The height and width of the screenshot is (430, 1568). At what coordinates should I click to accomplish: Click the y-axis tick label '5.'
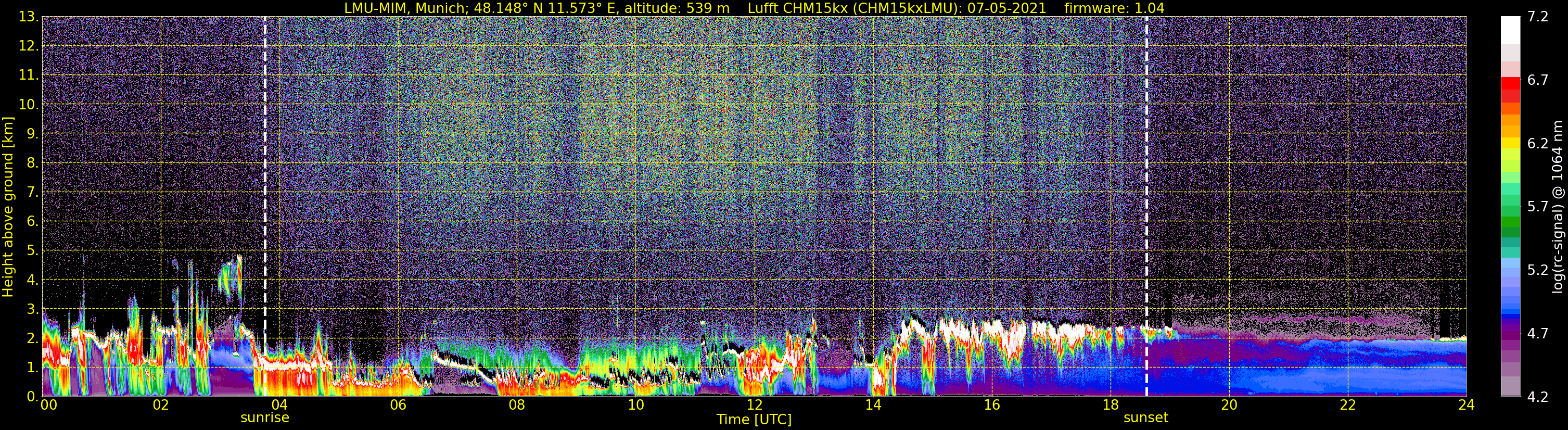click(x=32, y=251)
